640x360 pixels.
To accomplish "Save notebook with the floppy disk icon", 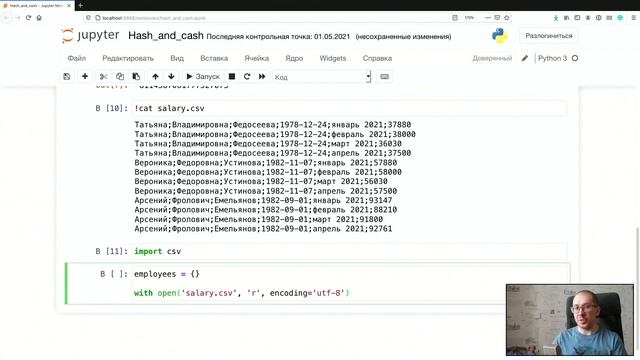I will tap(67, 76).
